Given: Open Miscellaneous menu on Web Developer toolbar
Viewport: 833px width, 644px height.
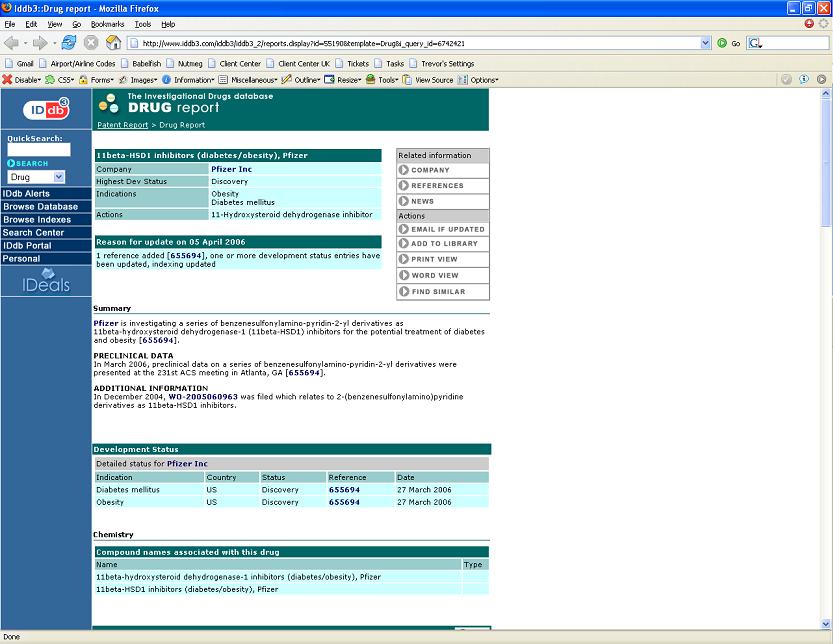Looking at the screenshot, I should [x=248, y=80].
